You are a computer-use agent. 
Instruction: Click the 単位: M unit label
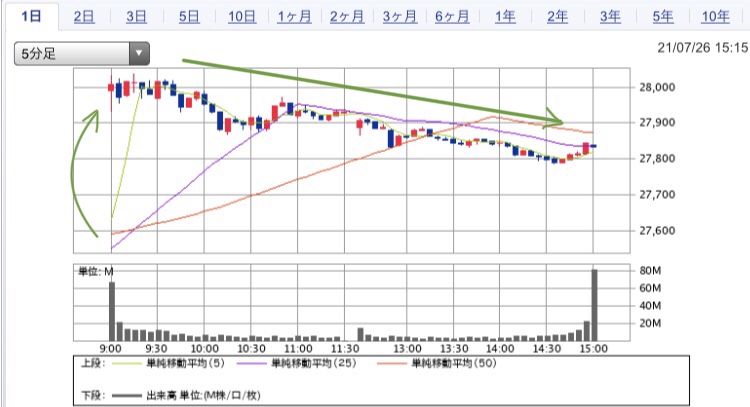96,272
